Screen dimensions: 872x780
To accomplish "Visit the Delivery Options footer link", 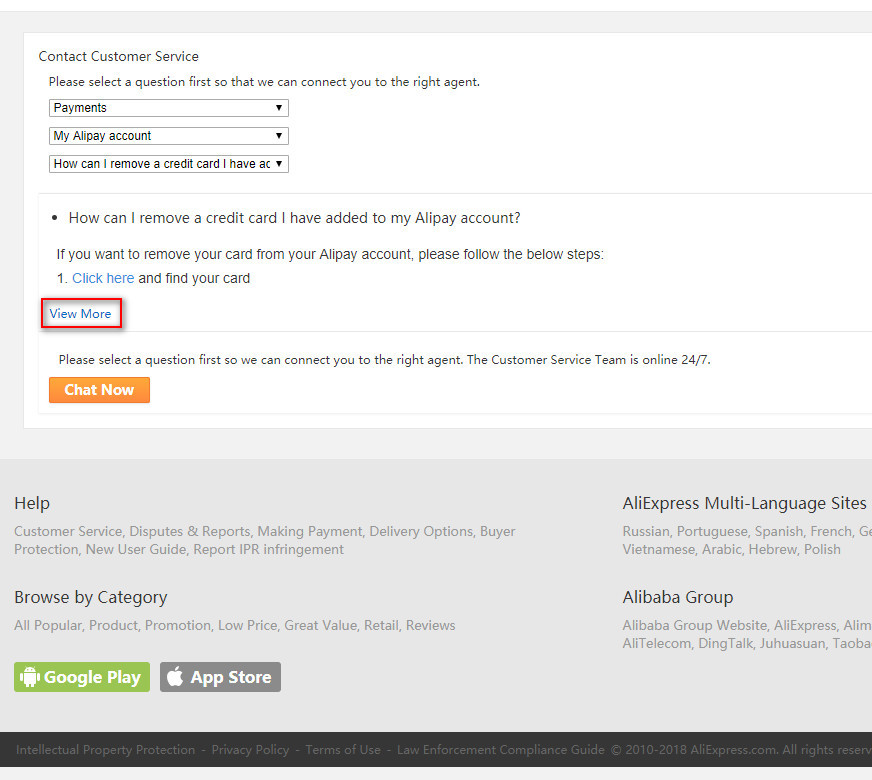I will point(421,532).
